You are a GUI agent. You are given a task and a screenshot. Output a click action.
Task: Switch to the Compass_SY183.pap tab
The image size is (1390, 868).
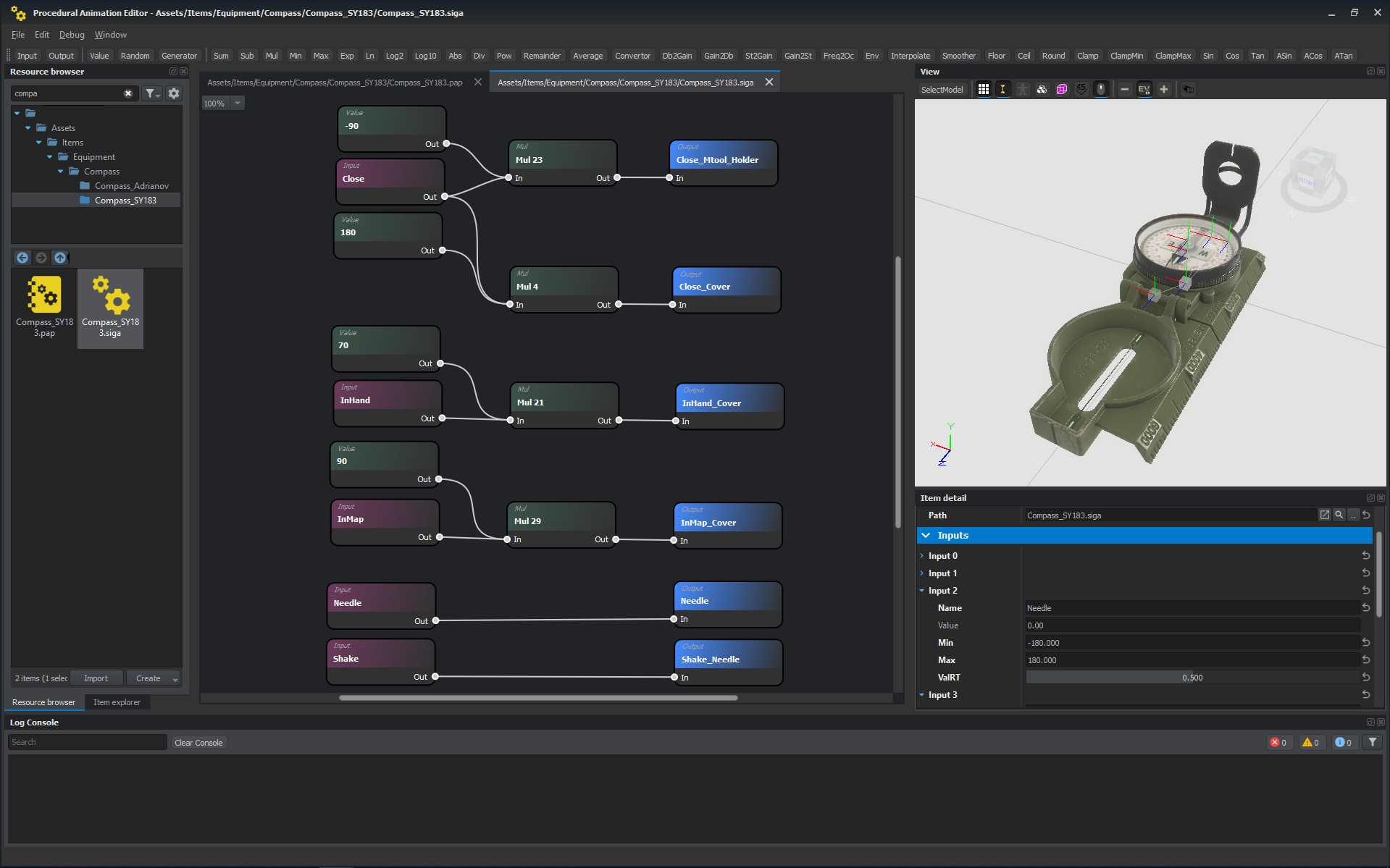pyautogui.click(x=335, y=82)
